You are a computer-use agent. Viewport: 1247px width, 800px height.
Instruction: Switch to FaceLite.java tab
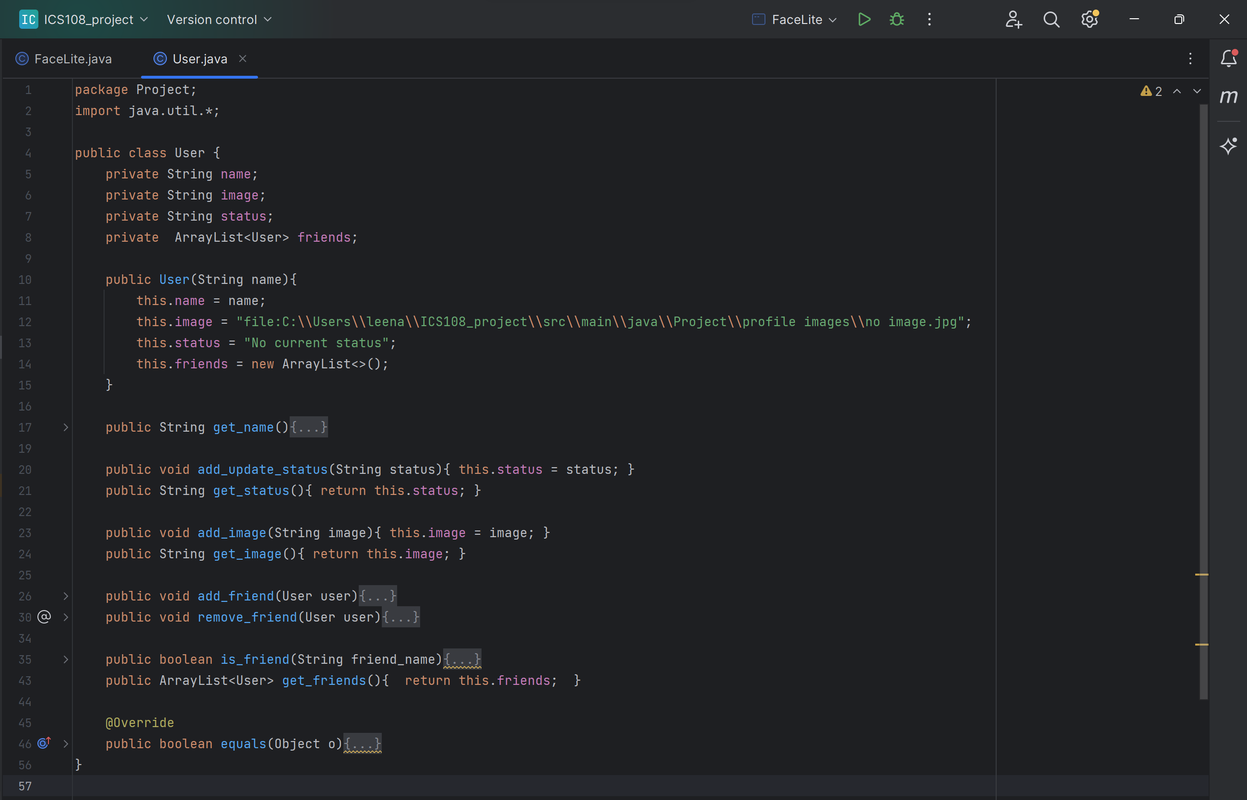(x=64, y=59)
